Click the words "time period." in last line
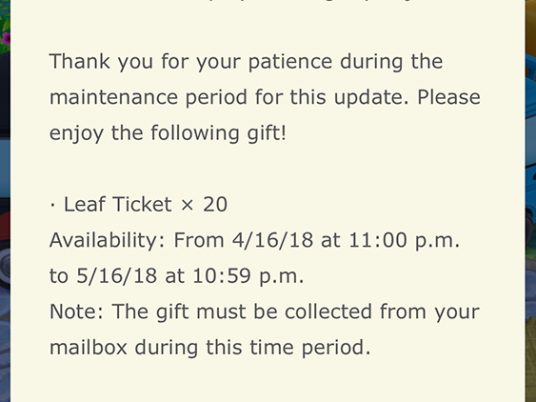The width and height of the screenshot is (536, 402). 310,348
